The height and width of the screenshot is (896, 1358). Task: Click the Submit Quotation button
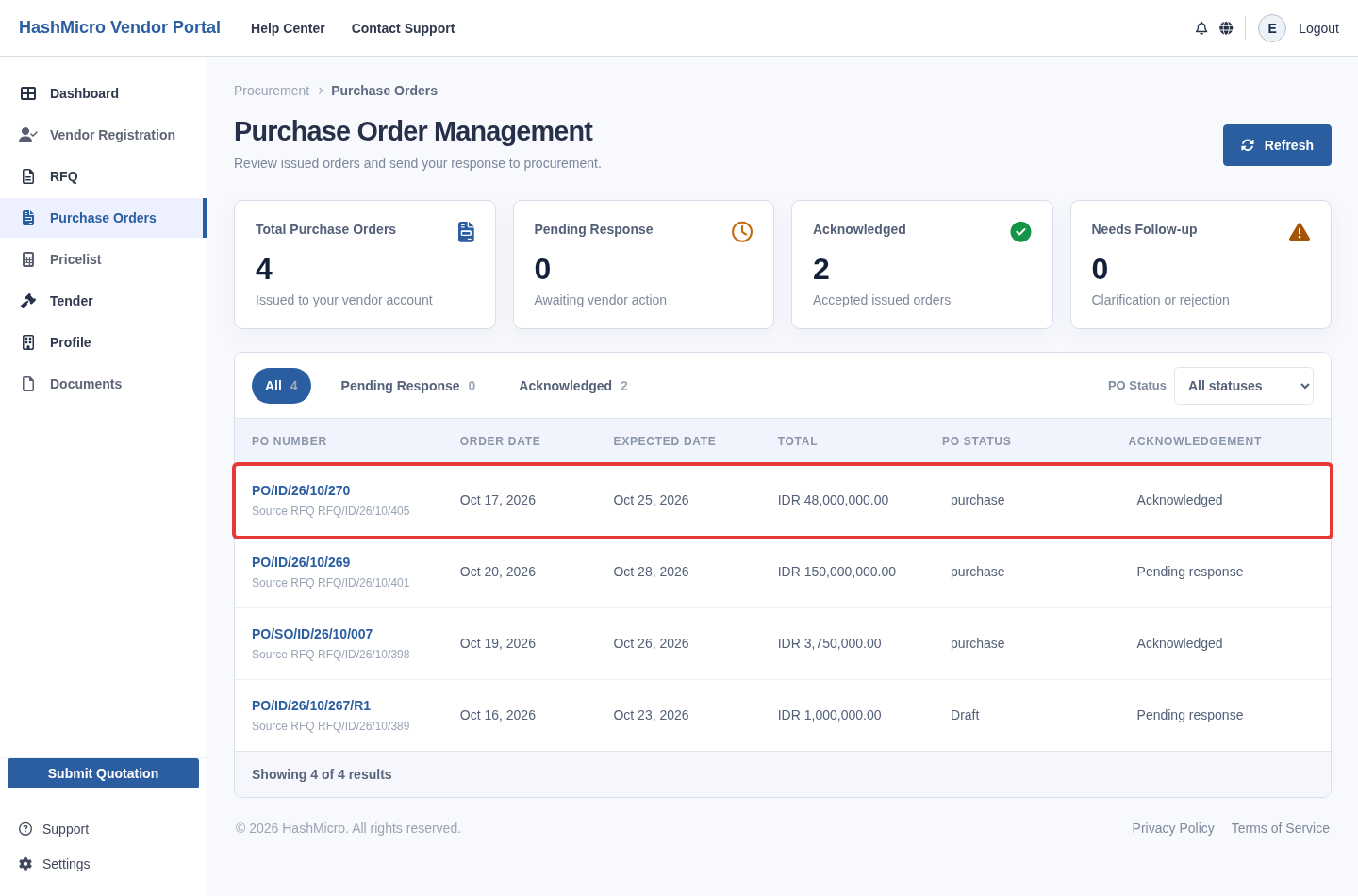coord(103,773)
